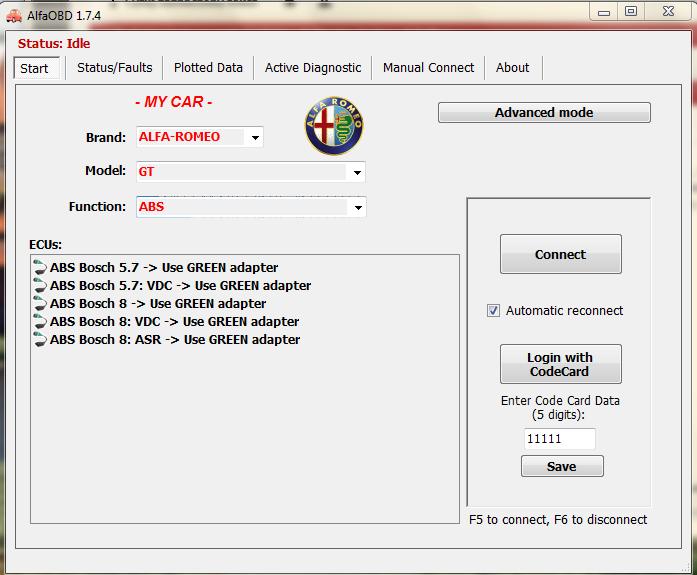This screenshot has height=575, width=697.
Task: Open the Manual Connect tab
Action: (x=429, y=68)
